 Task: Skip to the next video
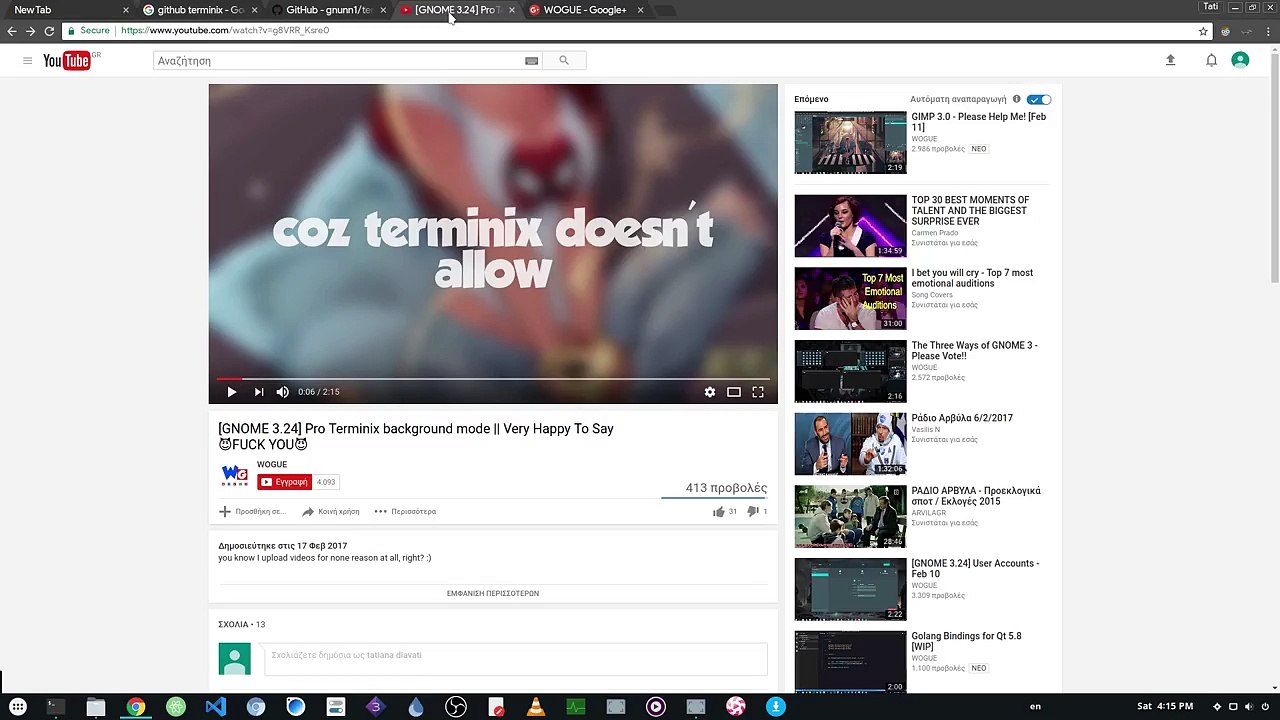pyautogui.click(x=258, y=392)
